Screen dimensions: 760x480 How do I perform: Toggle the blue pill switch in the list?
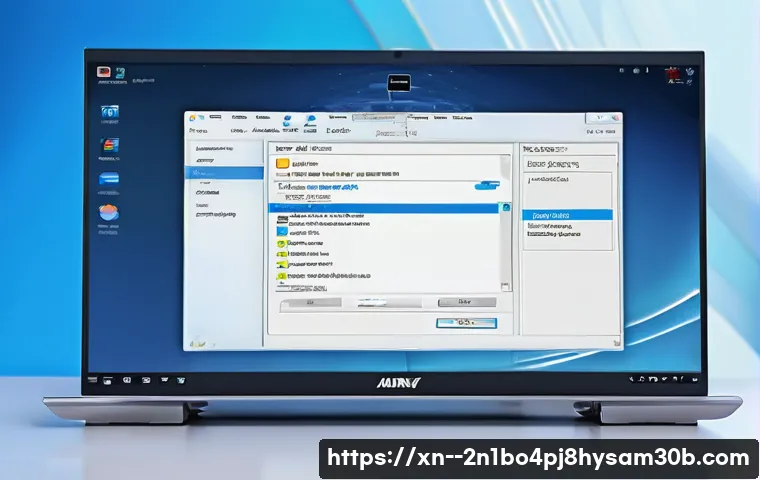tap(487, 185)
